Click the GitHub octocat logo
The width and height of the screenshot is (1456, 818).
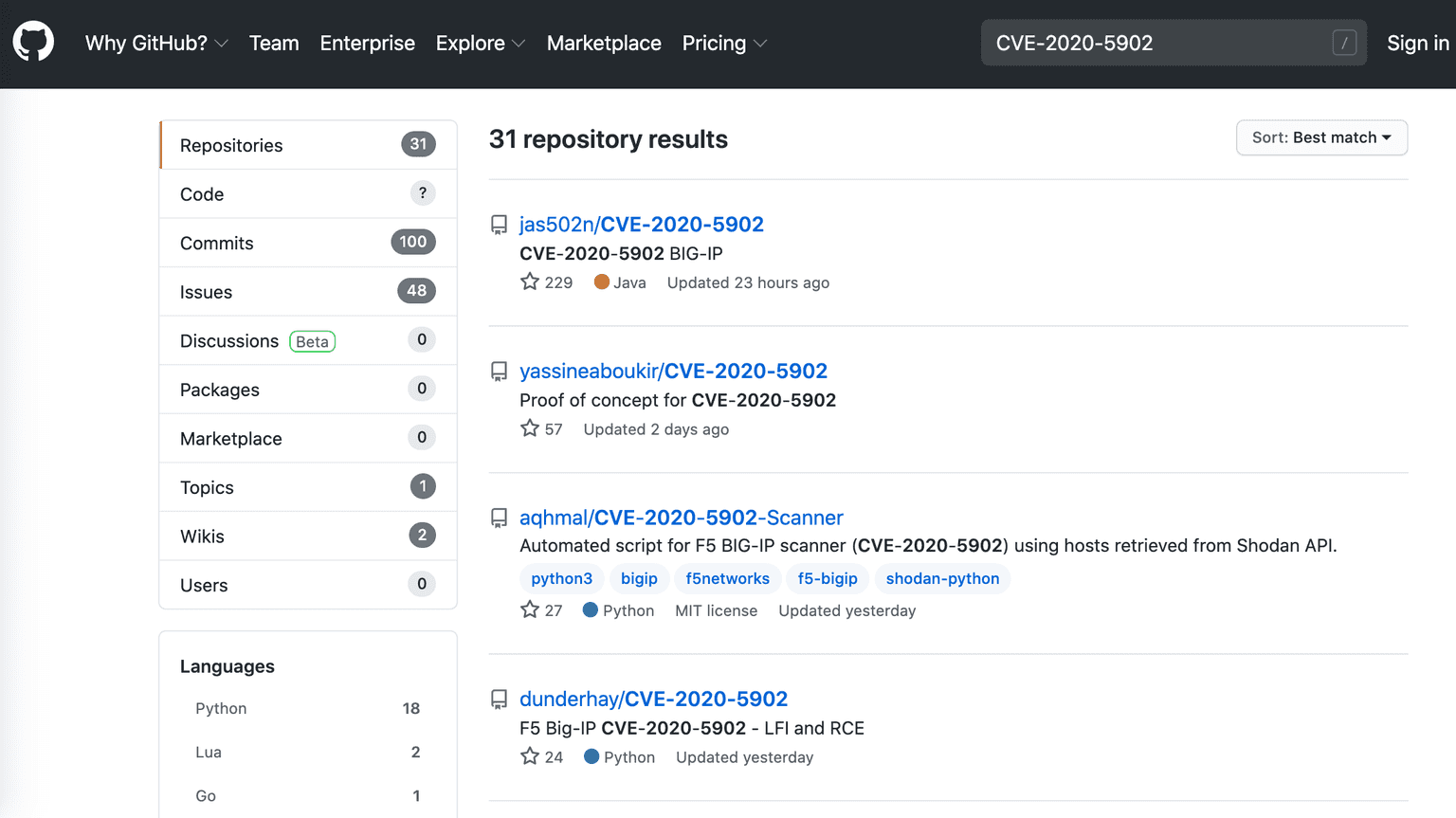tap(32, 42)
